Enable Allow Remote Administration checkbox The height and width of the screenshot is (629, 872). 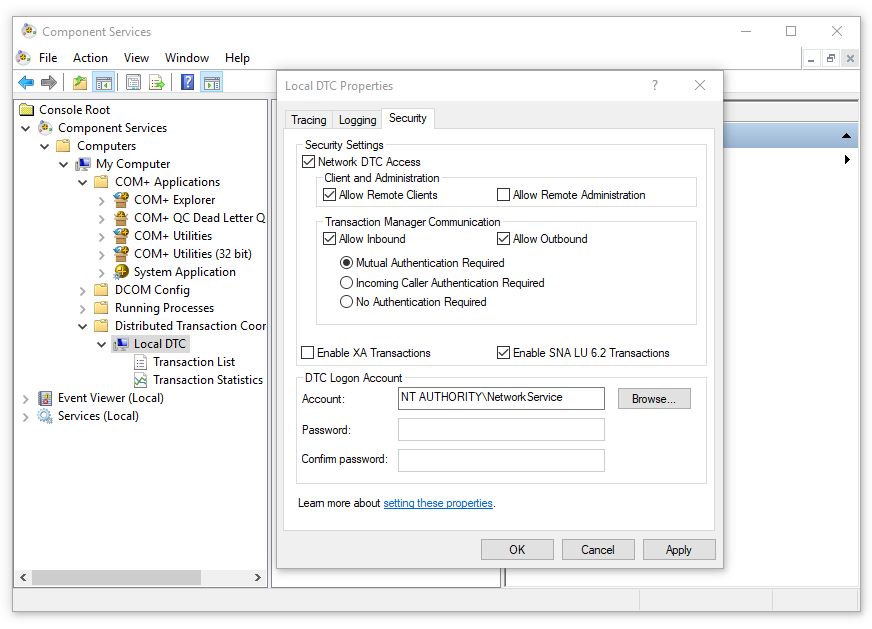504,195
